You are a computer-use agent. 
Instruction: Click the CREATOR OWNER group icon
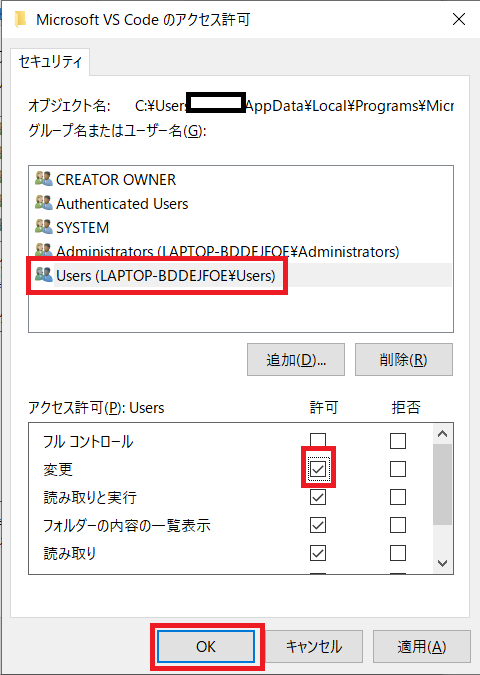click(43, 179)
